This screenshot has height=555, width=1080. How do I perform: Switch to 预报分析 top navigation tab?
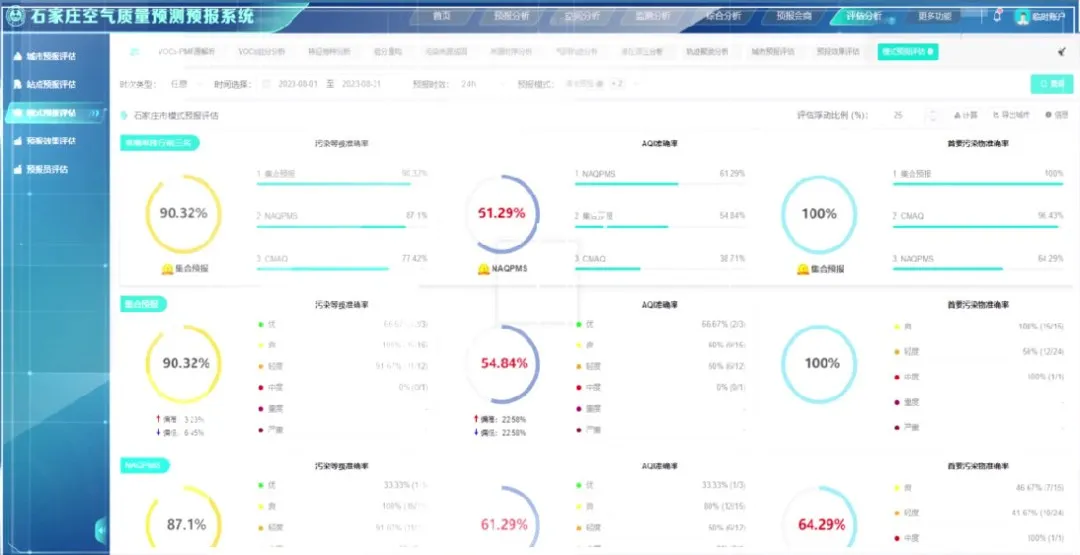pyautogui.click(x=514, y=16)
